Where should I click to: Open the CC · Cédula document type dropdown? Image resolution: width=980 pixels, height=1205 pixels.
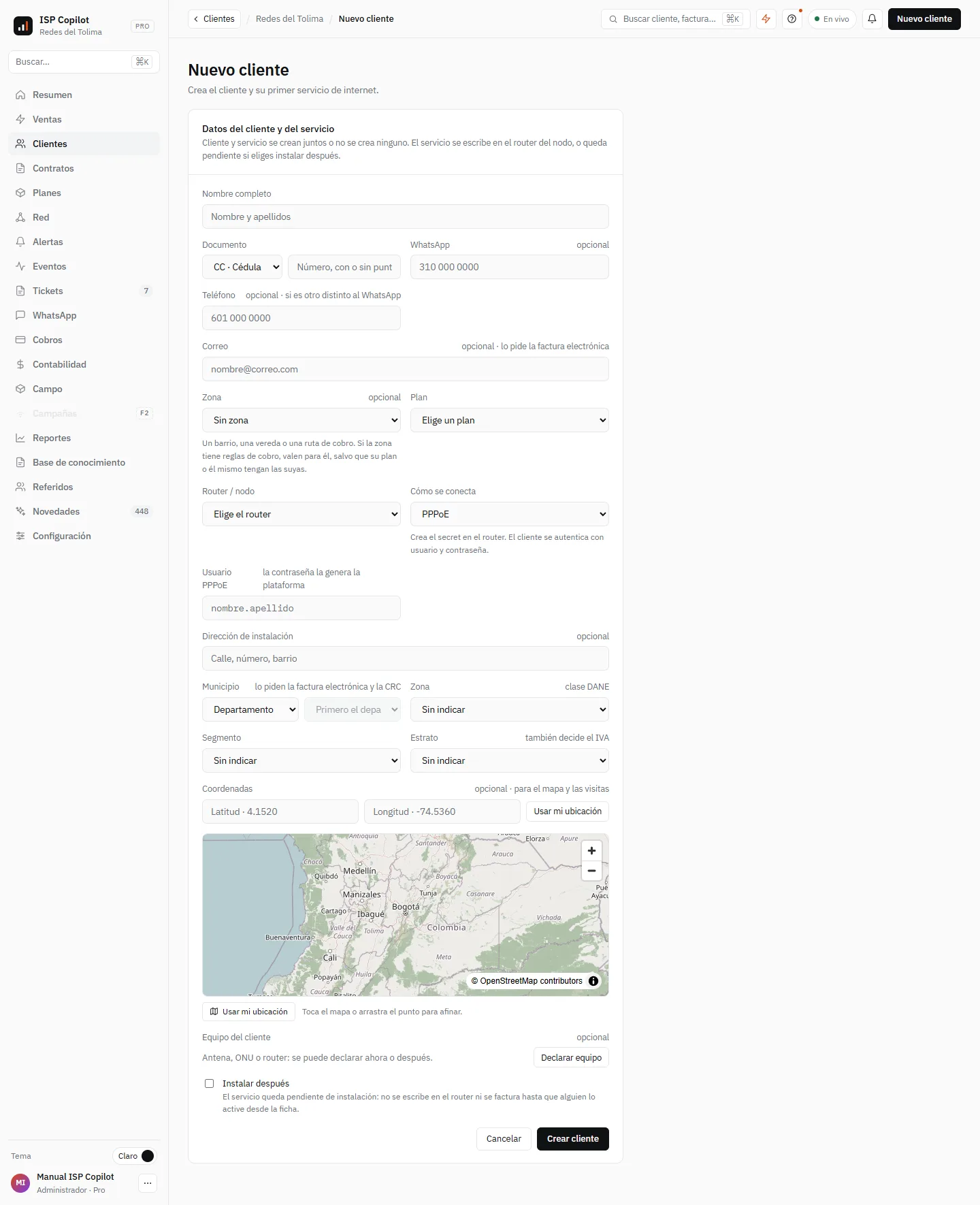[242, 267]
